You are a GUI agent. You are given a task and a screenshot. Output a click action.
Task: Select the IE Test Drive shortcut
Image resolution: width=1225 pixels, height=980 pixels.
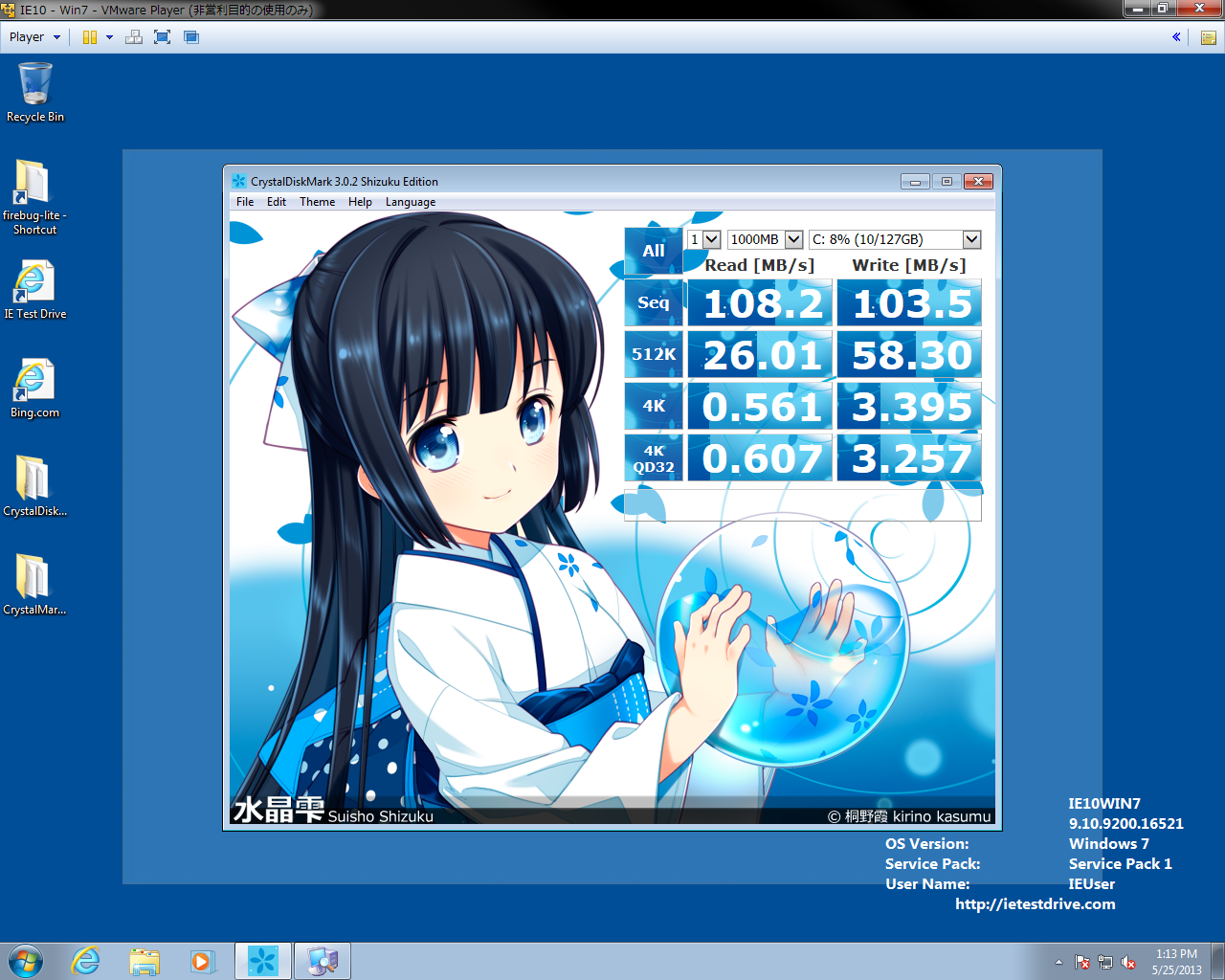35,290
